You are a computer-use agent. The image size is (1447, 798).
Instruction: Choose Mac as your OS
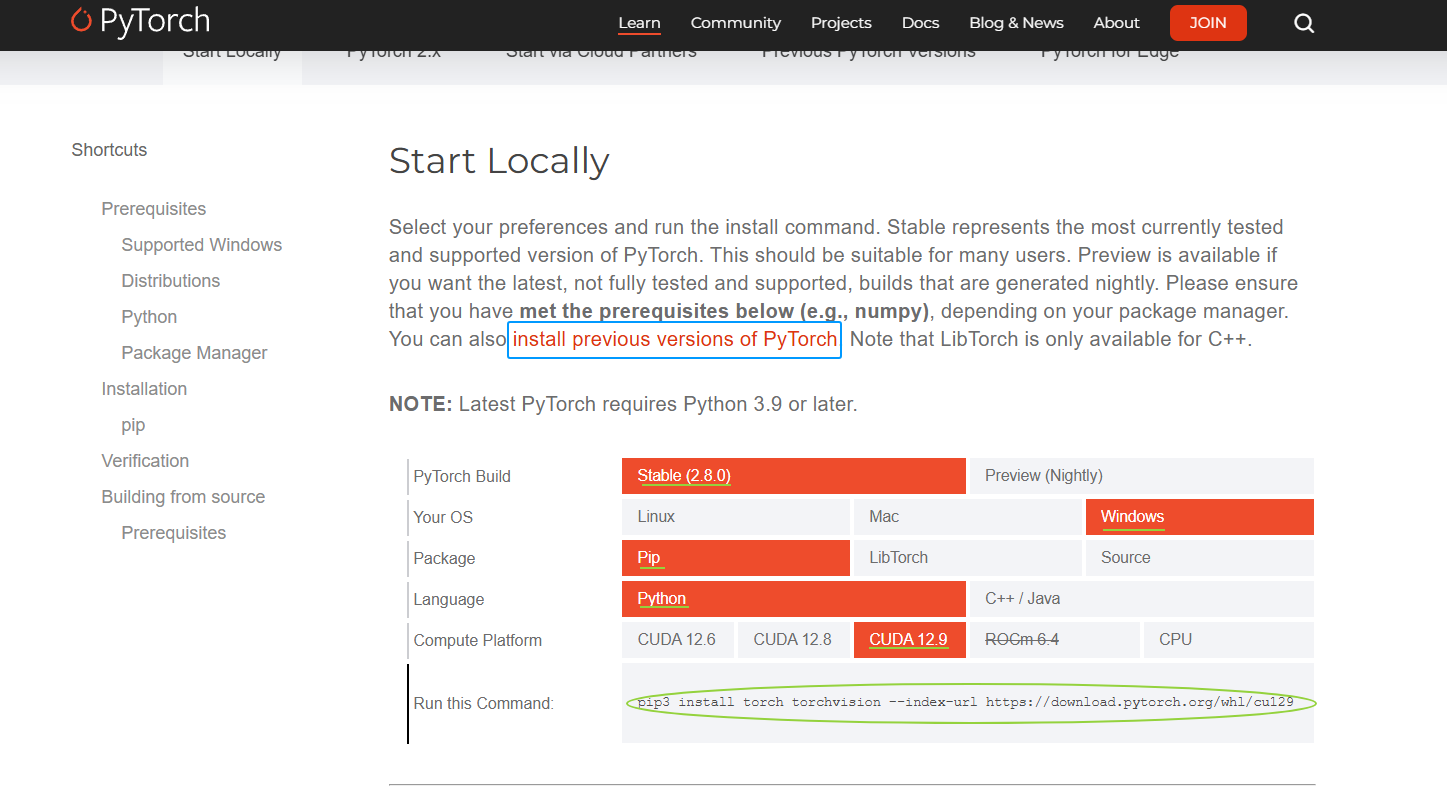coord(968,517)
